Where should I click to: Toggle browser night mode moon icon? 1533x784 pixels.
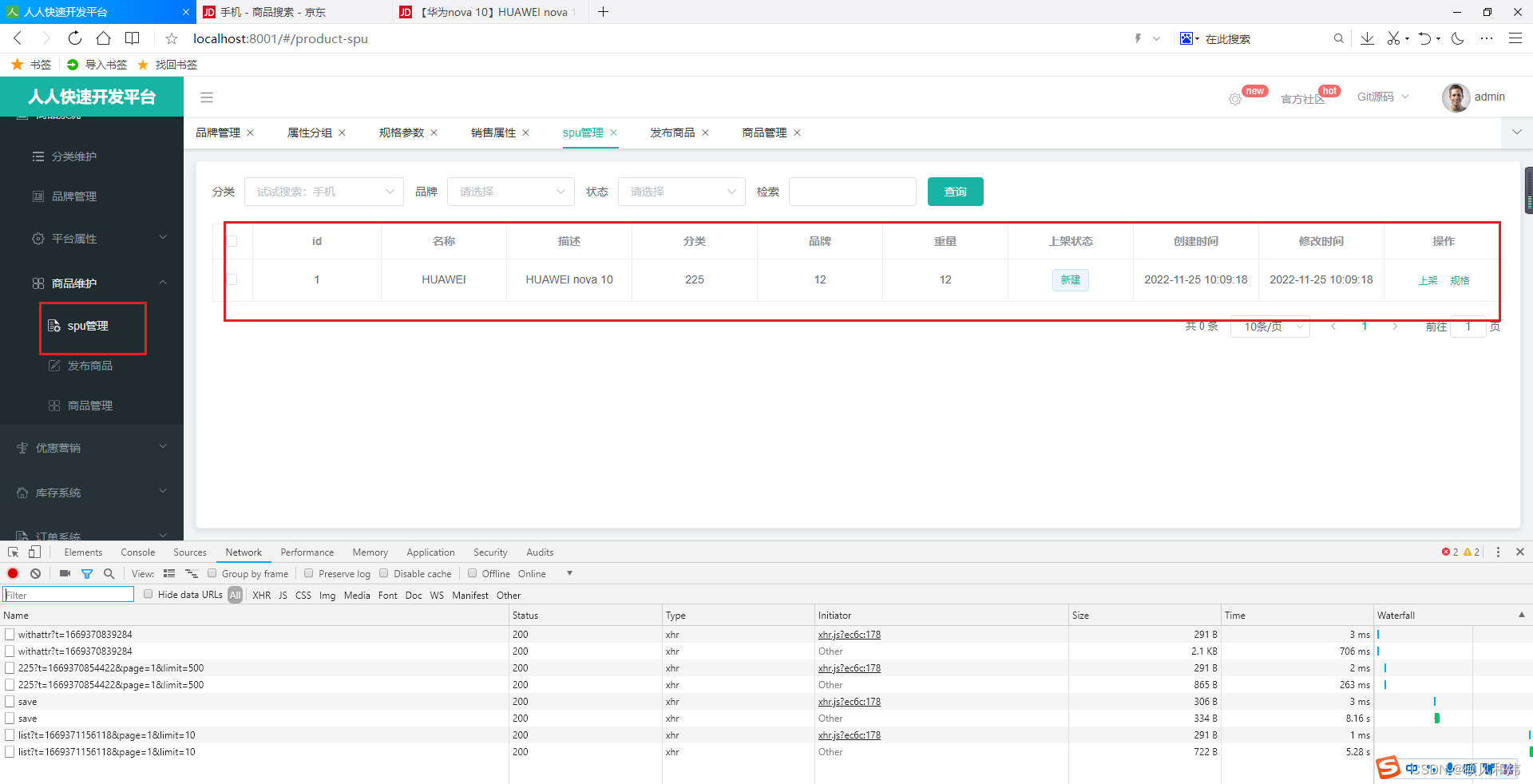(1458, 38)
